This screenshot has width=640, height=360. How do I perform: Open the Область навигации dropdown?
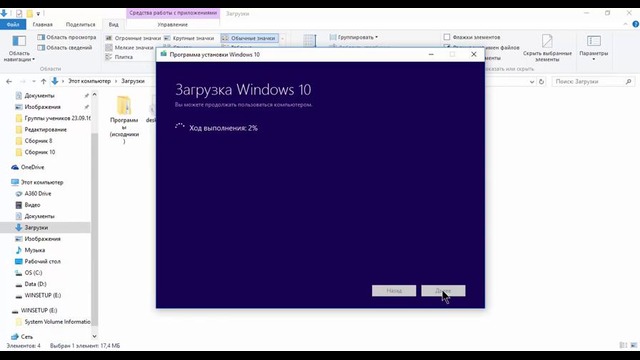pos(19,48)
